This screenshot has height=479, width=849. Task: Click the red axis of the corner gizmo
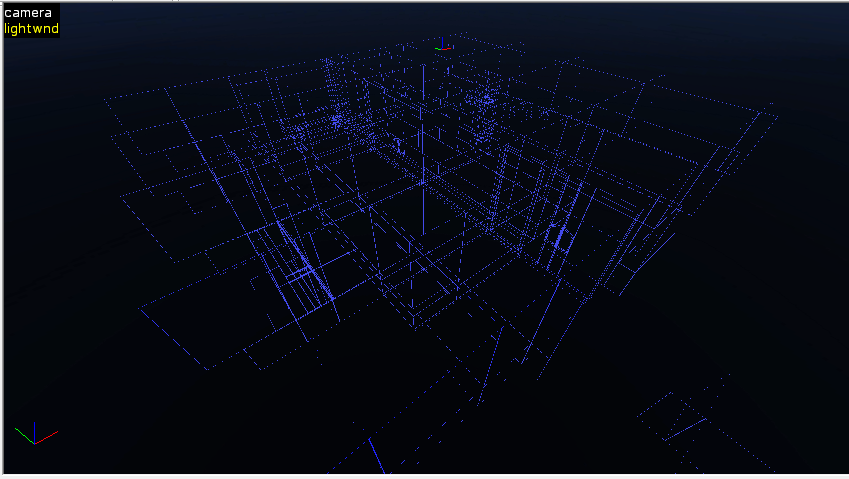(48, 436)
